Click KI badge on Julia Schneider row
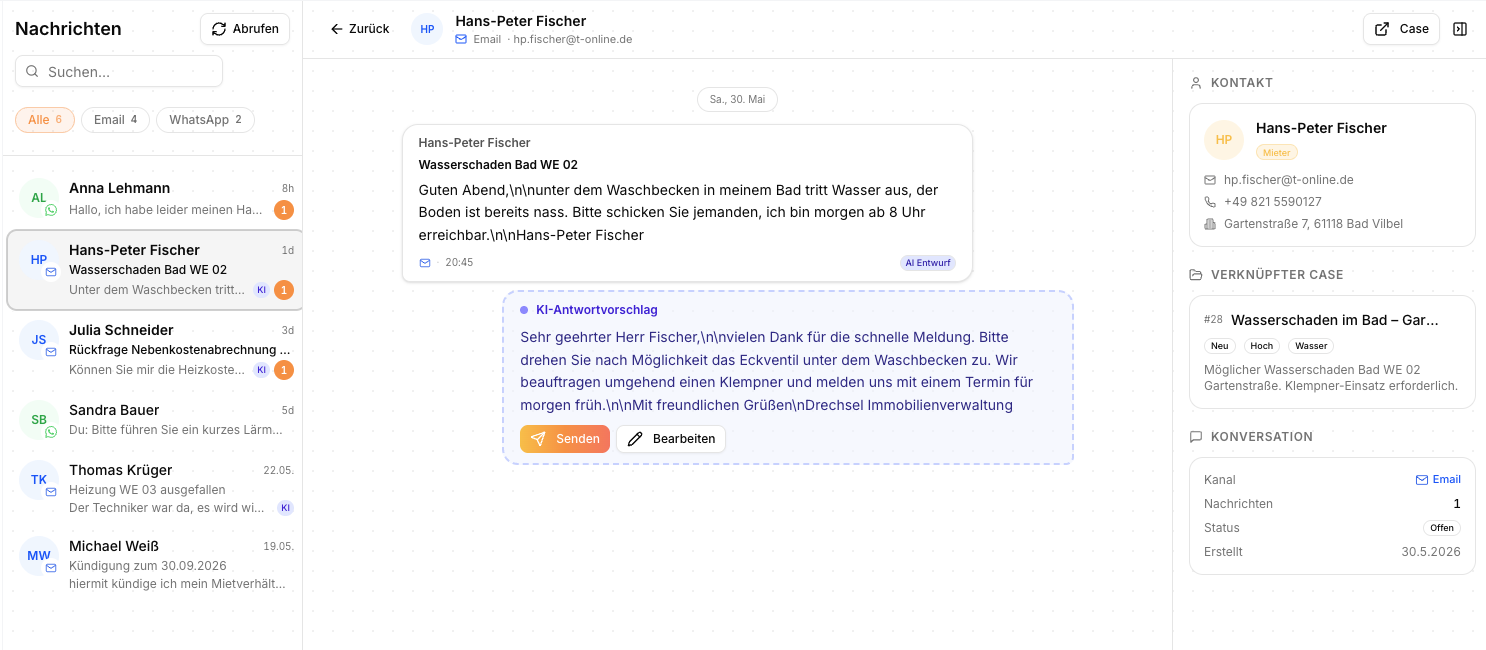 point(261,370)
